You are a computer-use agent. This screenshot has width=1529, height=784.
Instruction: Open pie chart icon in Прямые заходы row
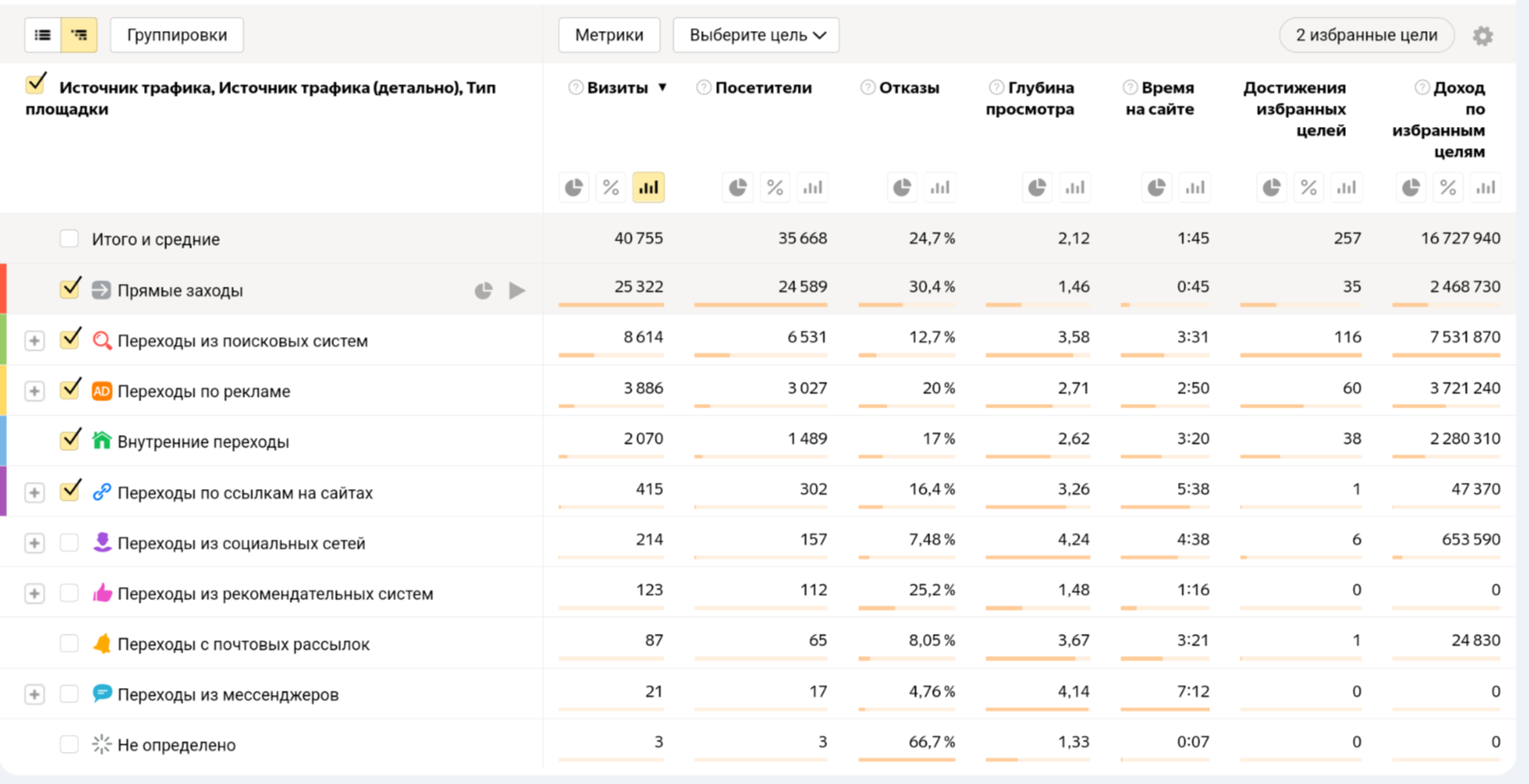click(x=483, y=290)
